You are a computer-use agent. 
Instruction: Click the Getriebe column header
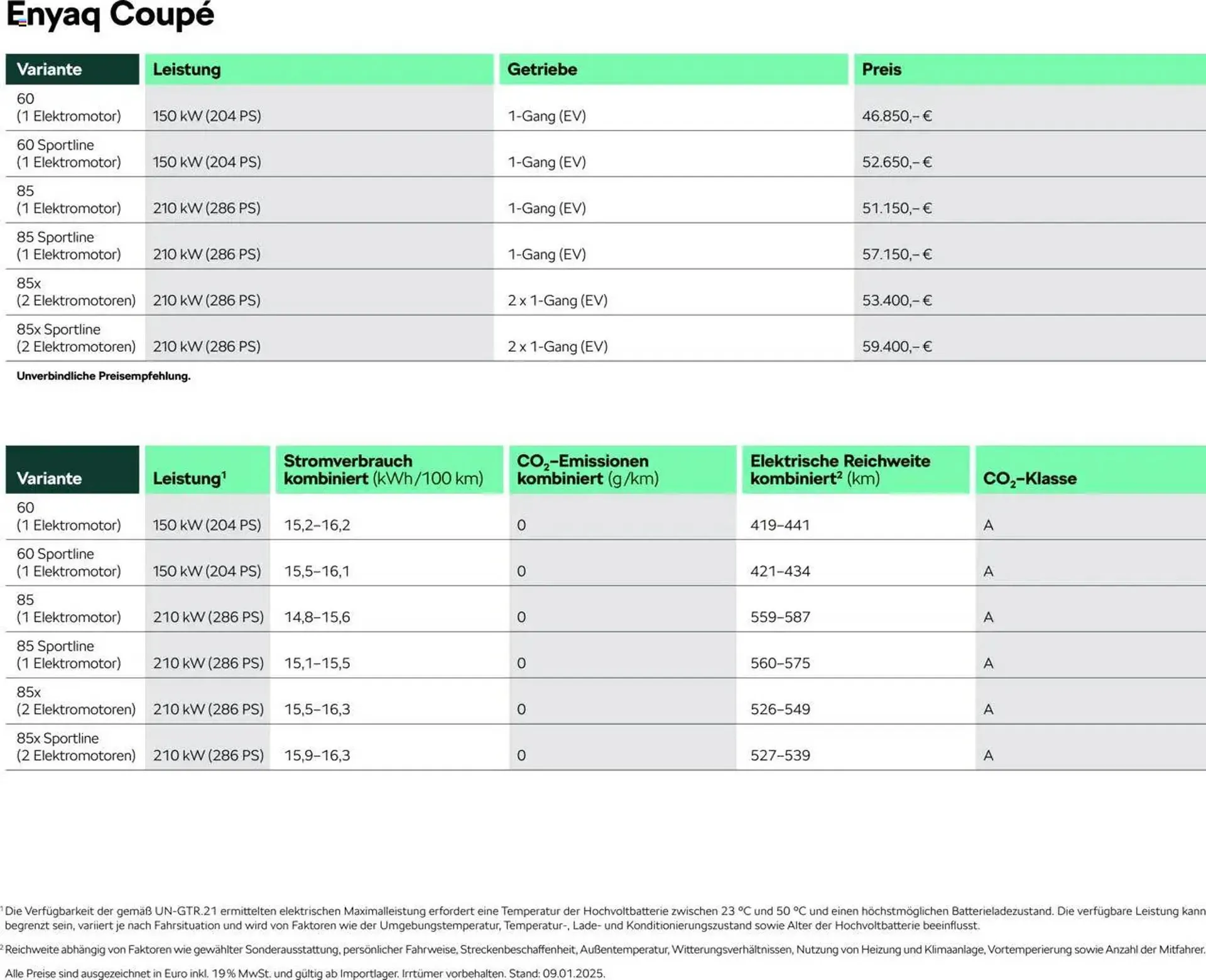[542, 69]
